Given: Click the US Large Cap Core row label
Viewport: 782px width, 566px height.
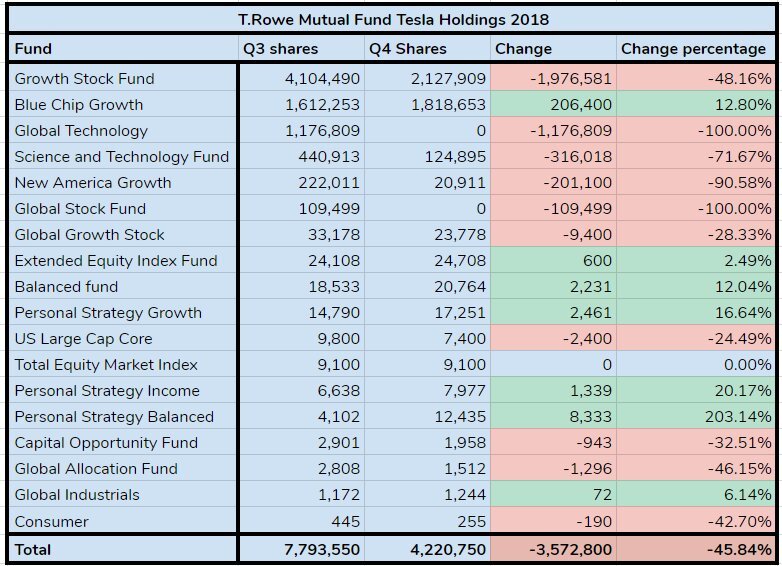Looking at the screenshot, I should coord(84,338).
